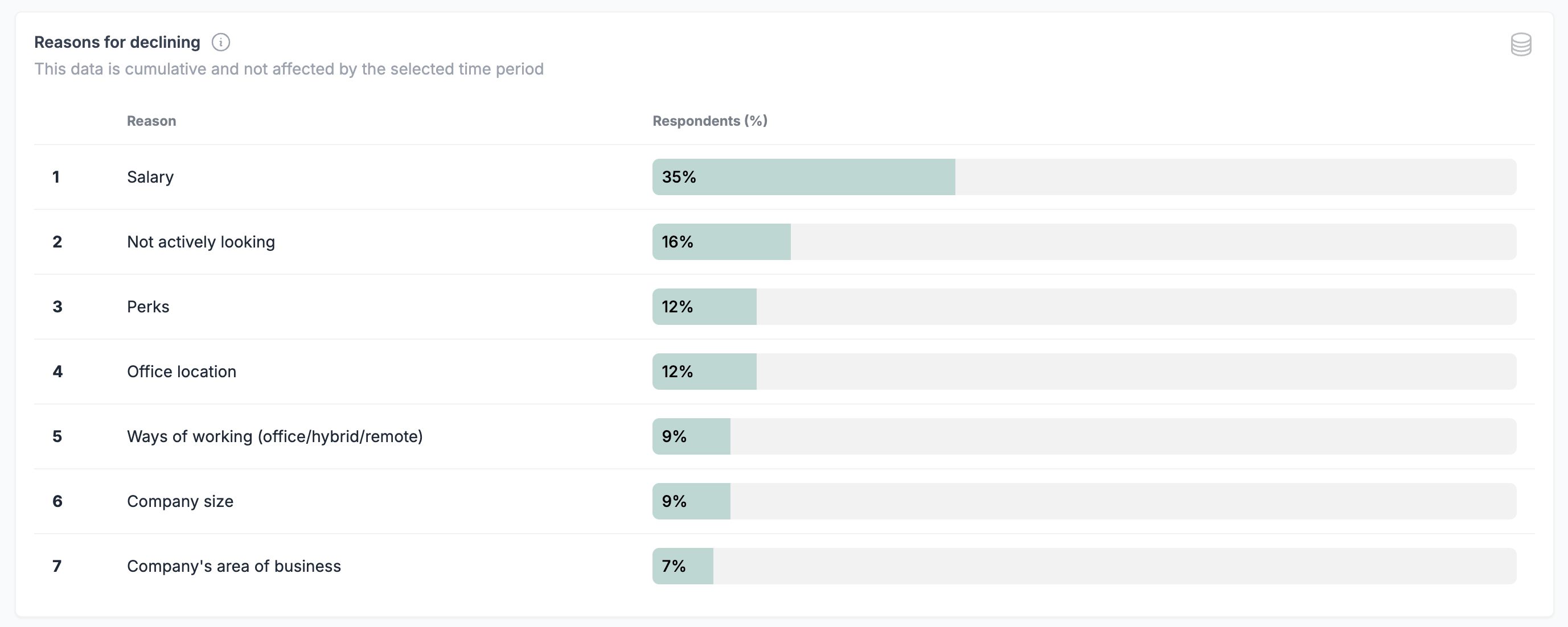The width and height of the screenshot is (1568, 627).
Task: Click the Respondents (%) column header
Action: 710,121
